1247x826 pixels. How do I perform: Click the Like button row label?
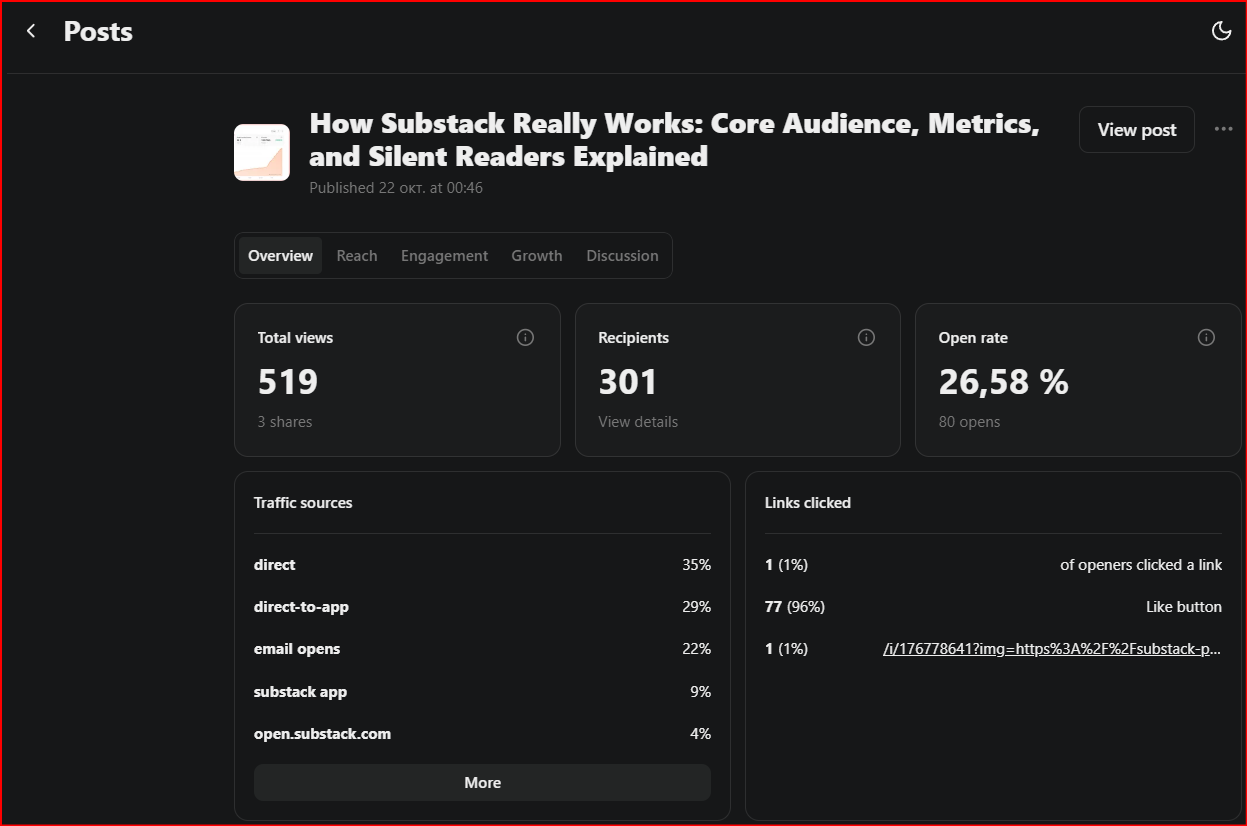click(x=1184, y=607)
